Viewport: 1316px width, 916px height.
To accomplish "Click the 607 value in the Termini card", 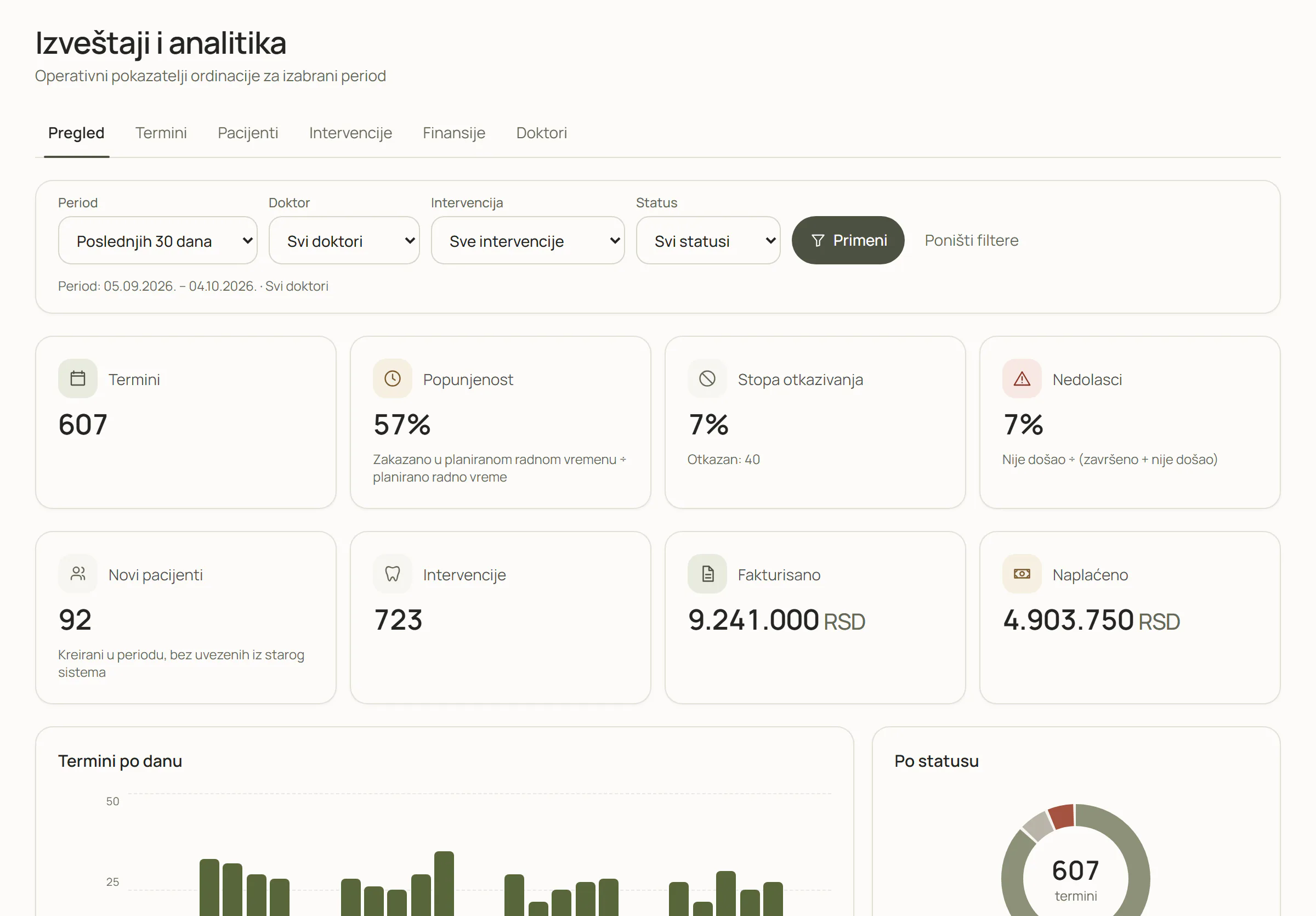I will coord(83,425).
